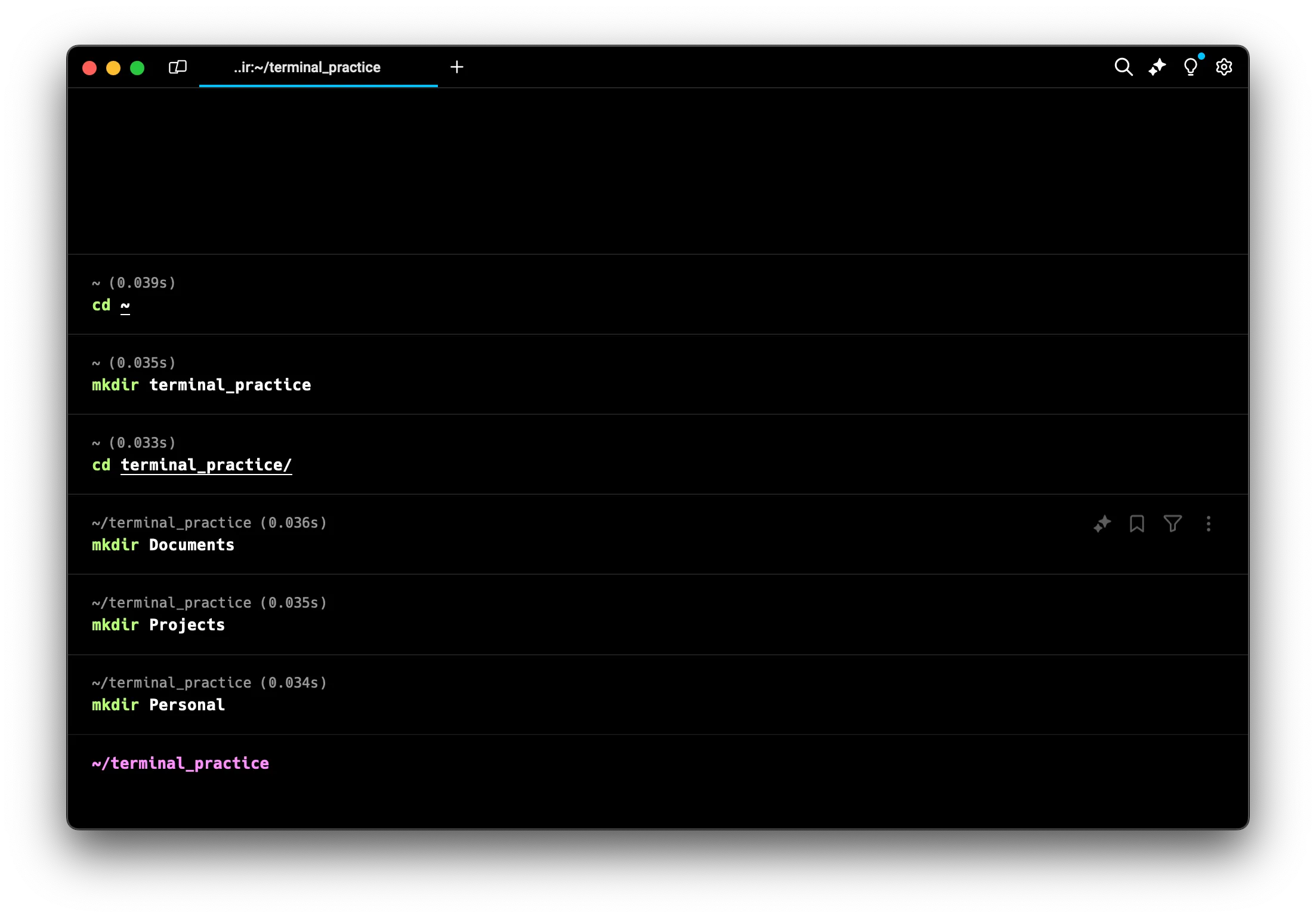The width and height of the screenshot is (1316, 918).
Task: Open the search icon in title bar
Action: [x=1123, y=67]
